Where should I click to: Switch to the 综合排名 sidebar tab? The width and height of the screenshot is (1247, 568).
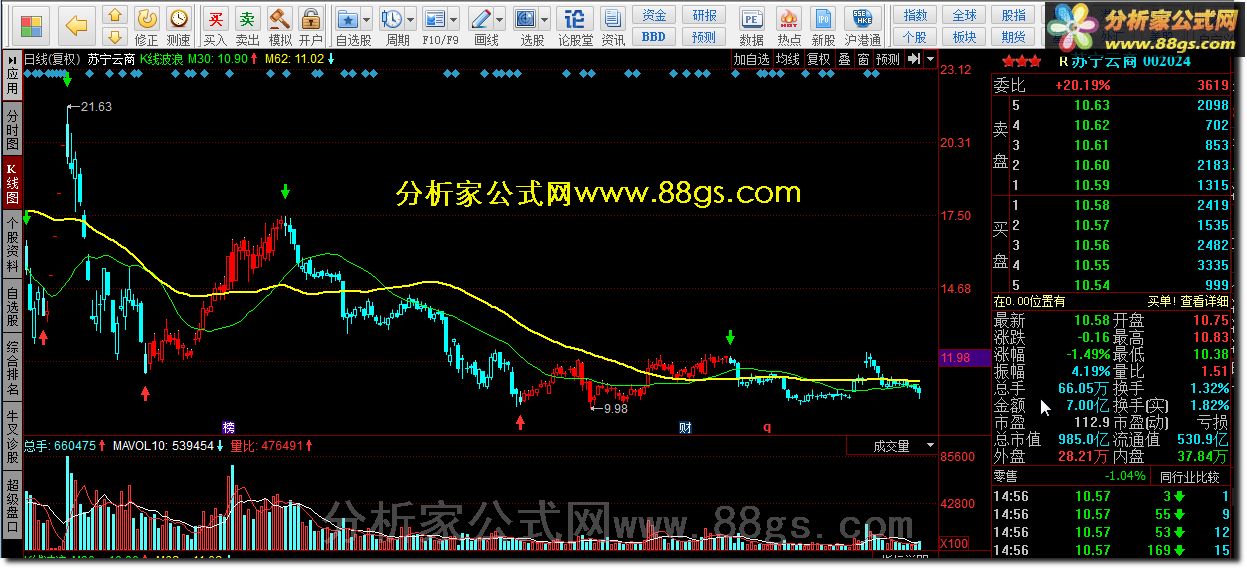tap(13, 368)
